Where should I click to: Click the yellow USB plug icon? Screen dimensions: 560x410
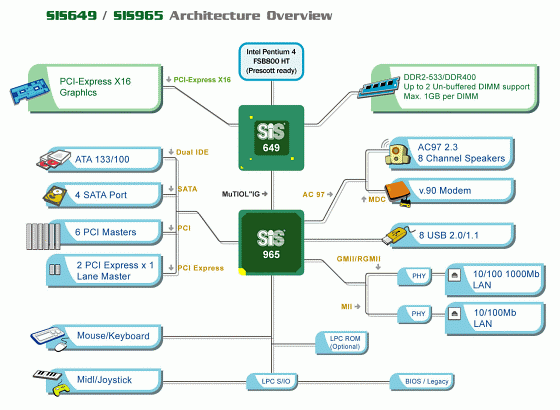tap(394, 236)
